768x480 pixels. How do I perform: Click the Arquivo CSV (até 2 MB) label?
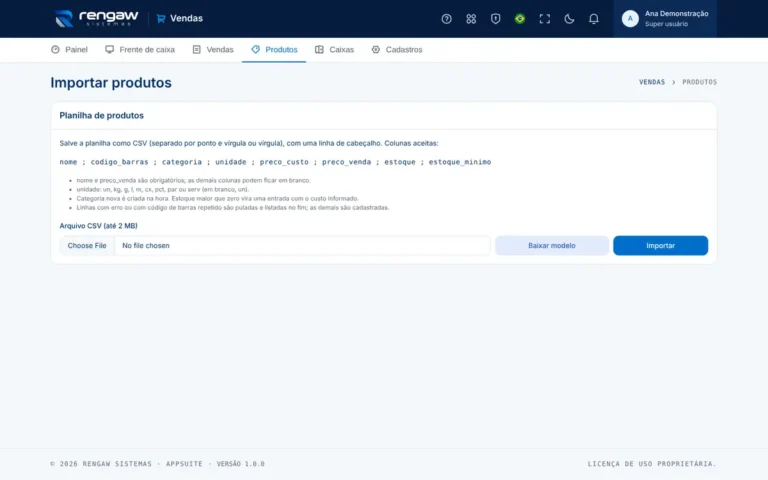98,226
